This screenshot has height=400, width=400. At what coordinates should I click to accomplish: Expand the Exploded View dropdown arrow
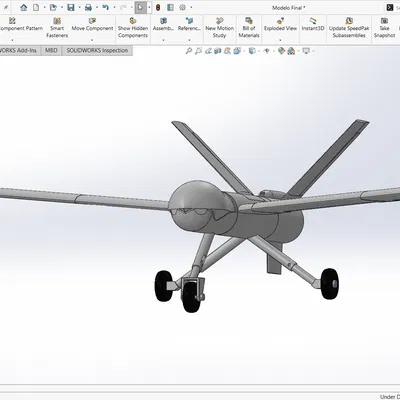[280, 40]
